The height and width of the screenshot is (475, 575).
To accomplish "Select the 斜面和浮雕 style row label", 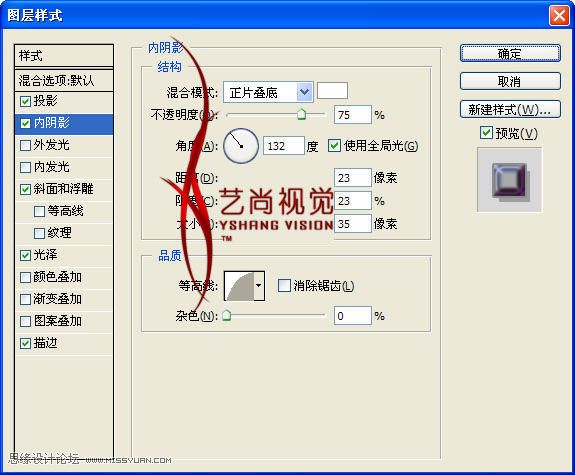I will tap(63, 189).
